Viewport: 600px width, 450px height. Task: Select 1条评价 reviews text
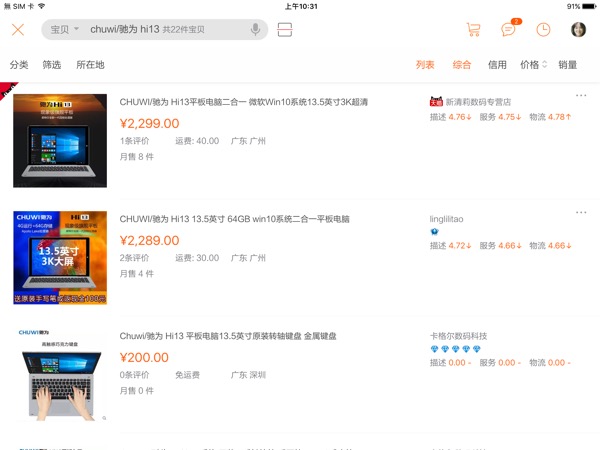point(134,141)
